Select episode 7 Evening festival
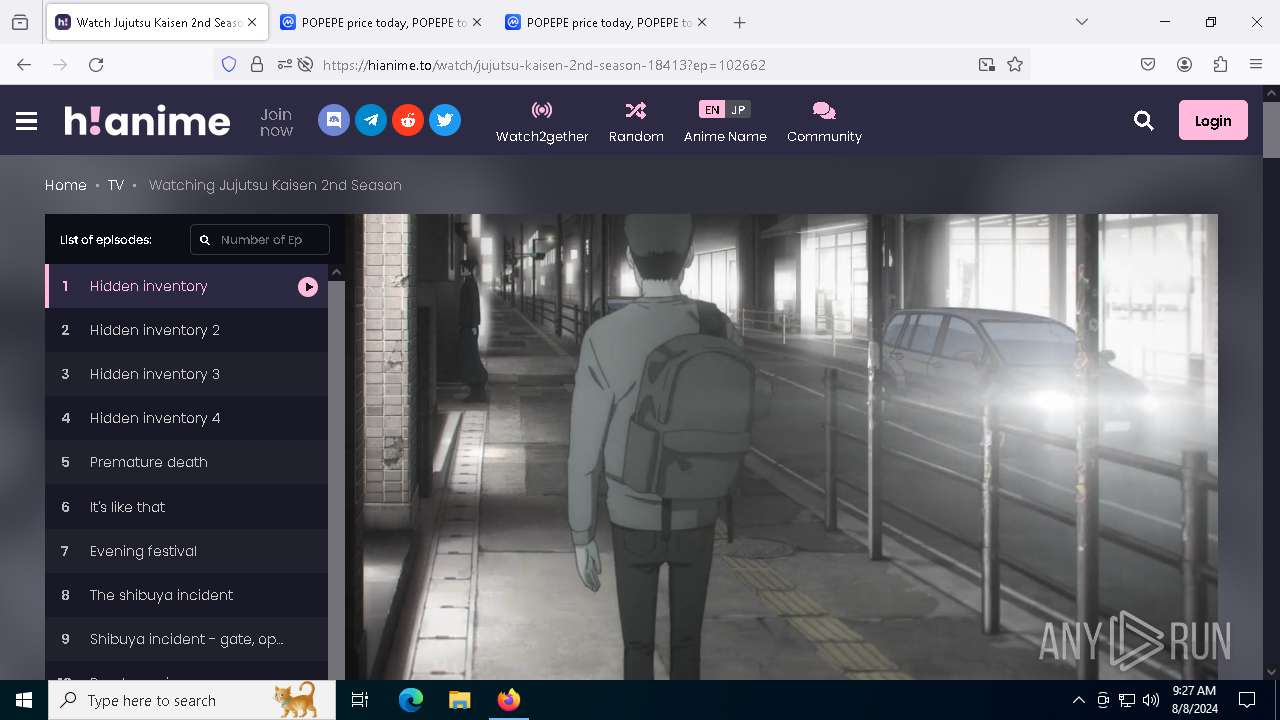This screenshot has height=720, width=1280. [186, 551]
